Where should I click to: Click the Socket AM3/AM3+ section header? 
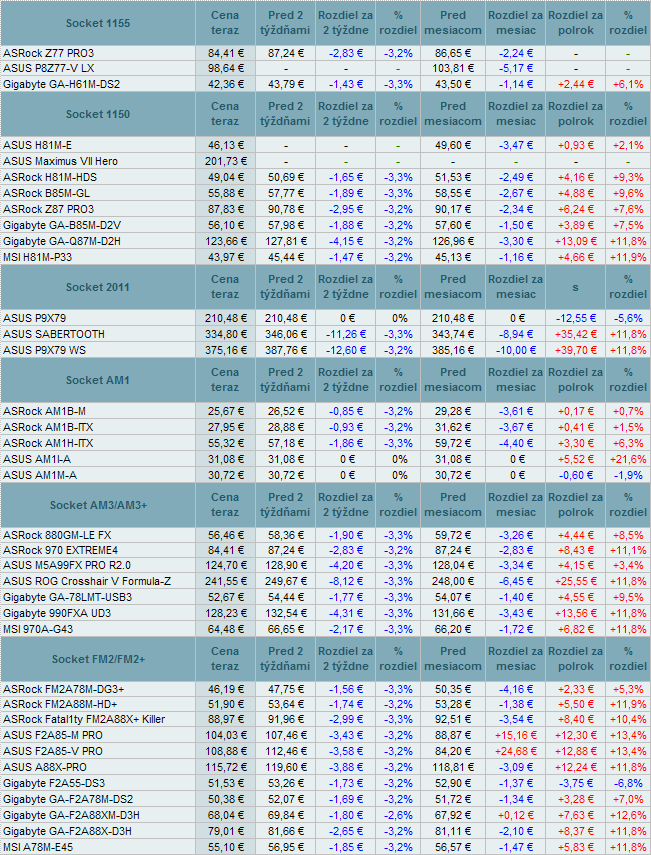98,505
